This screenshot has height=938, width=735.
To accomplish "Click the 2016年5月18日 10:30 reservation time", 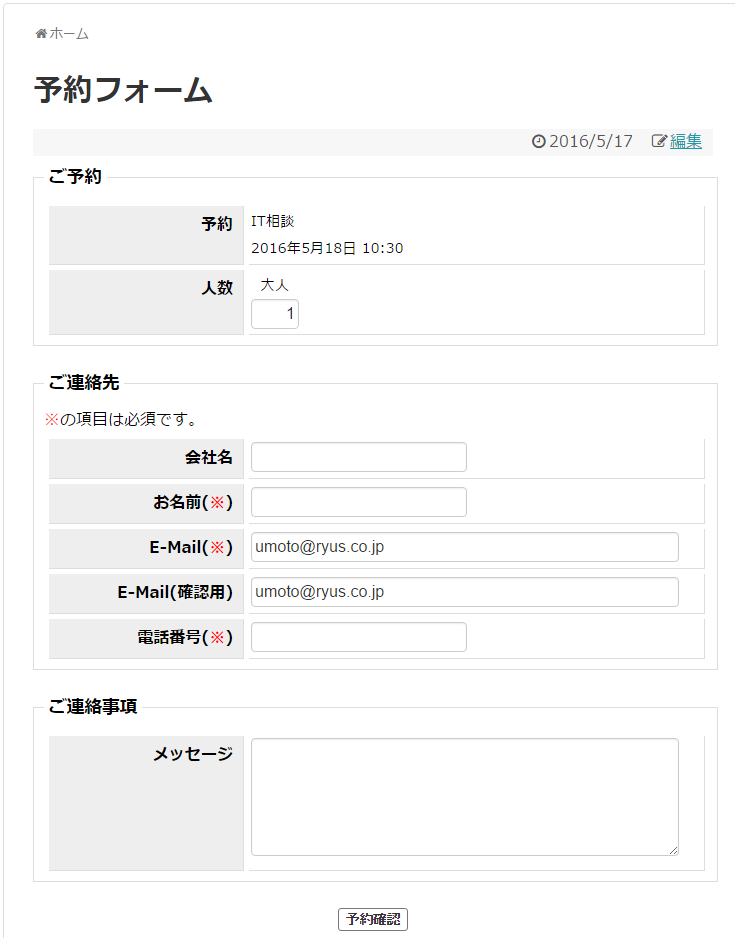I will [327, 248].
